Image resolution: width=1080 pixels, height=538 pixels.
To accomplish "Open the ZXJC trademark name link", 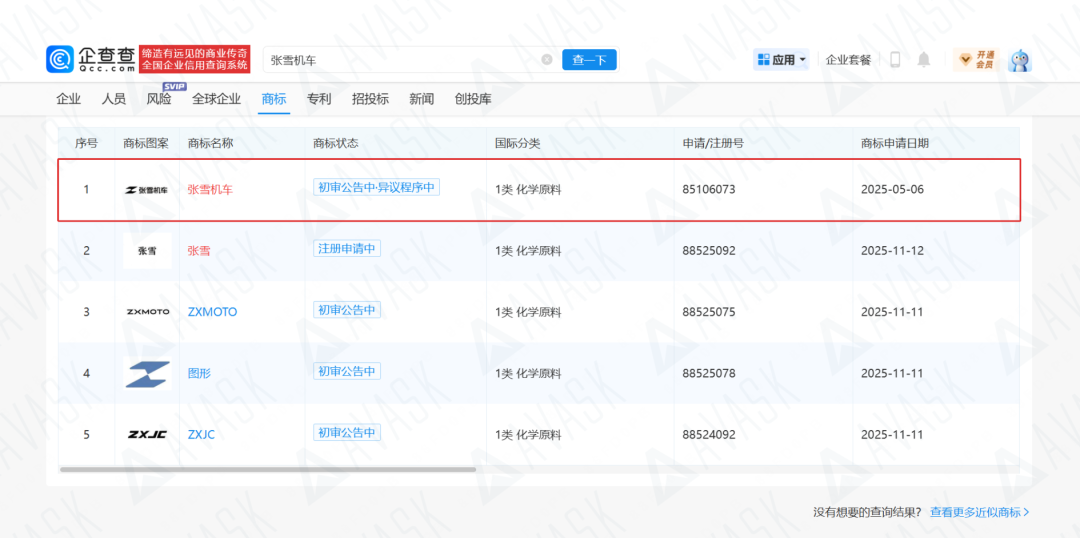I will pyautogui.click(x=201, y=435).
